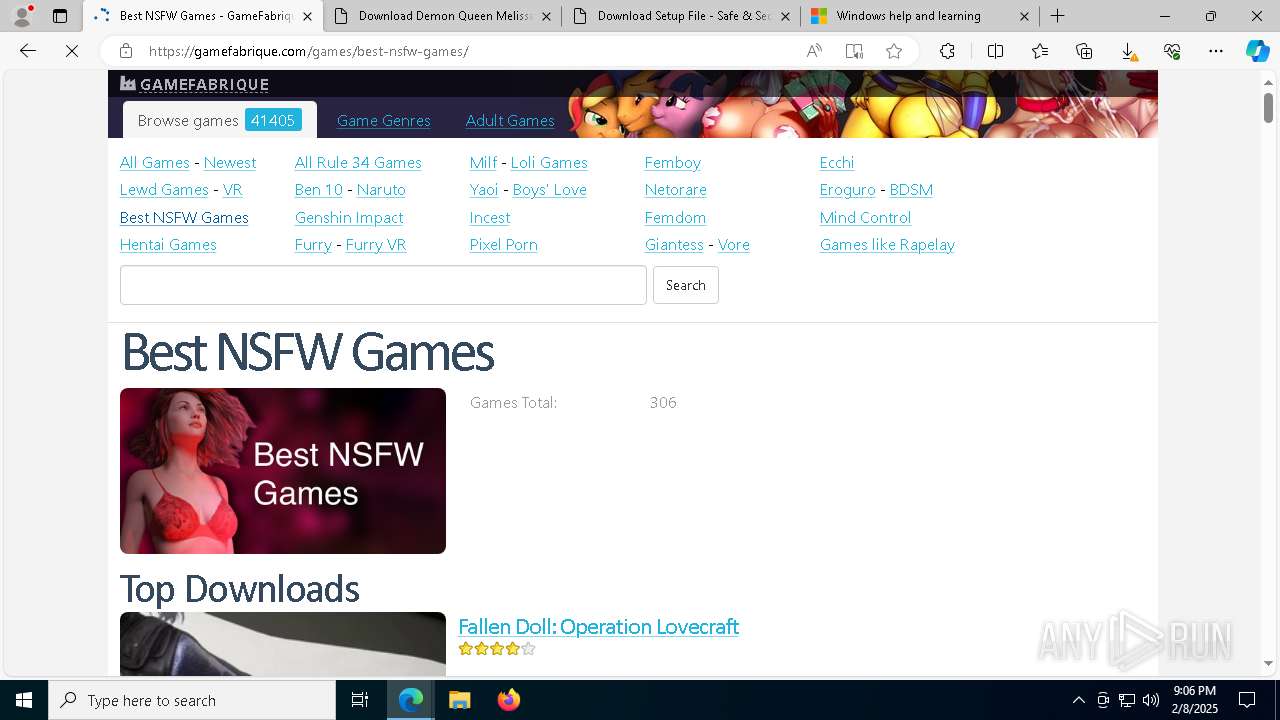Open the Furry VR link

click(x=376, y=244)
